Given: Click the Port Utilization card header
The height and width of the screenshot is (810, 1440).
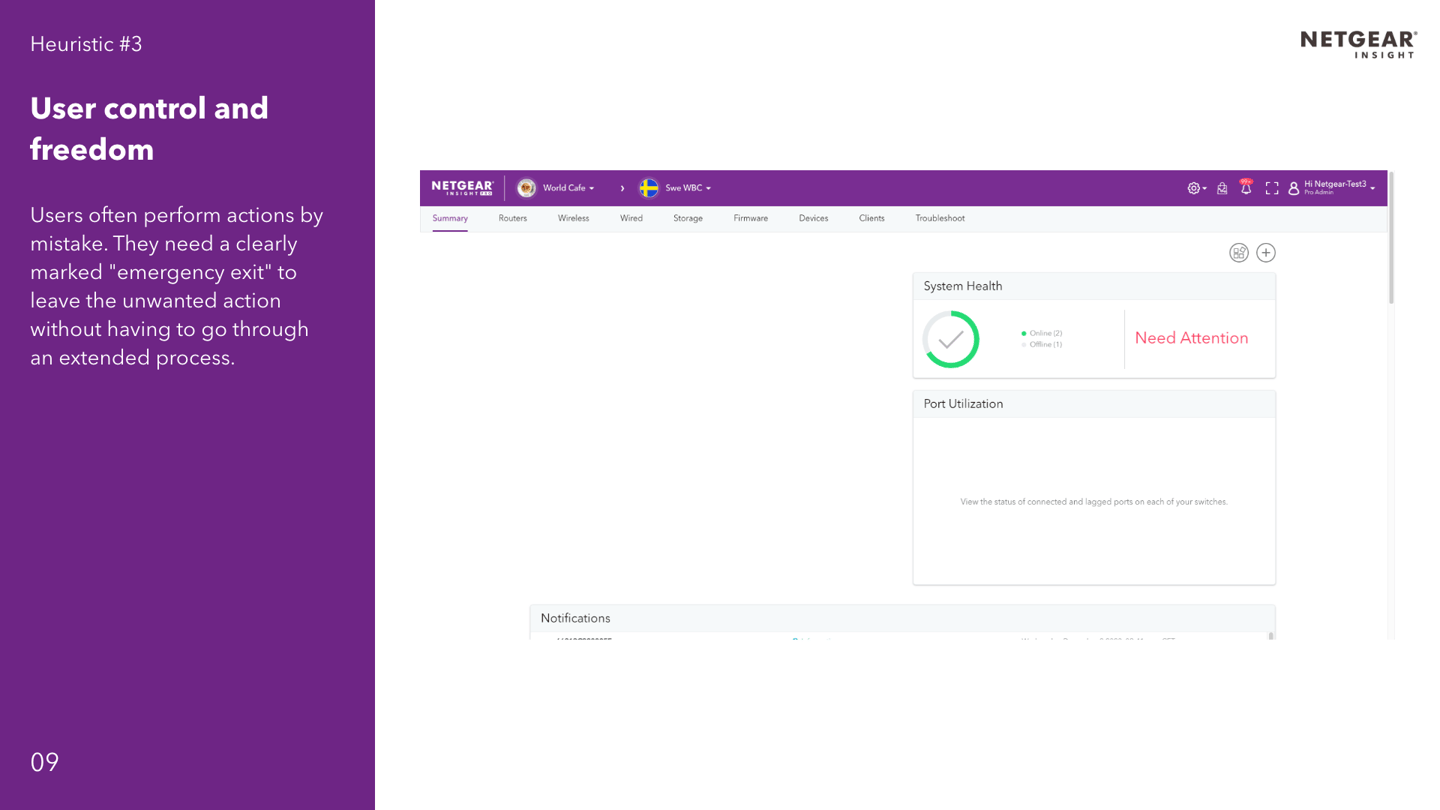Looking at the screenshot, I should tap(1094, 404).
